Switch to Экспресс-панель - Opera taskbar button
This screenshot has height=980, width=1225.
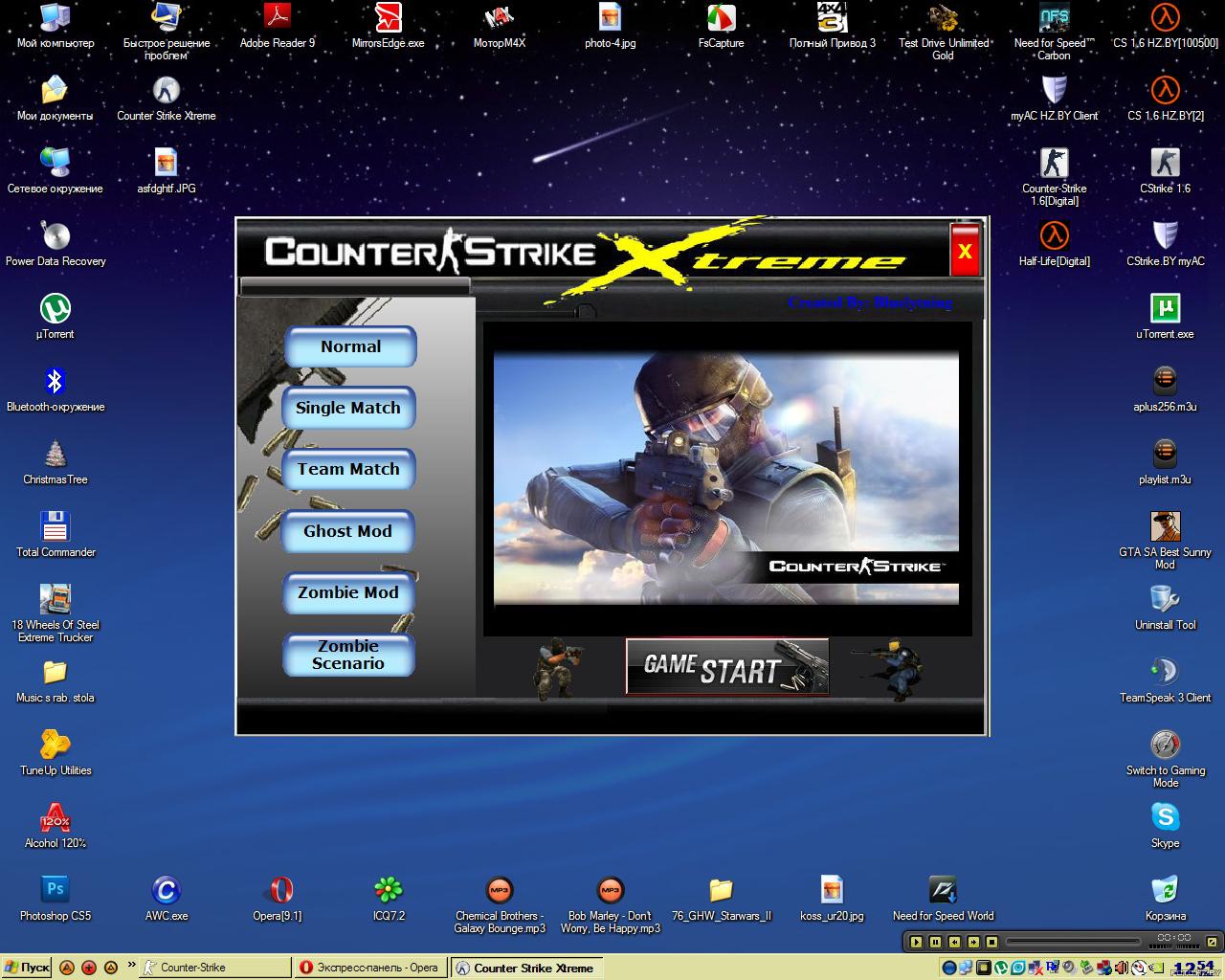coord(370,968)
